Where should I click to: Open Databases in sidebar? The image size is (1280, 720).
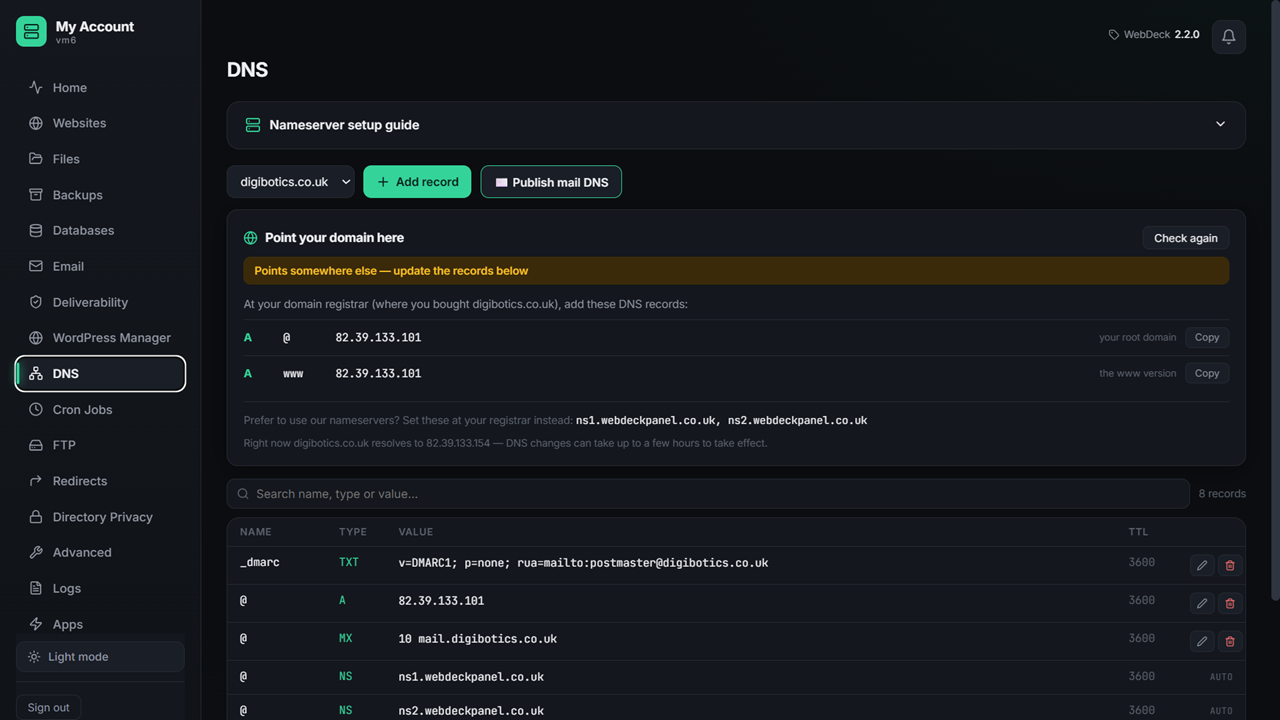pos(100,230)
